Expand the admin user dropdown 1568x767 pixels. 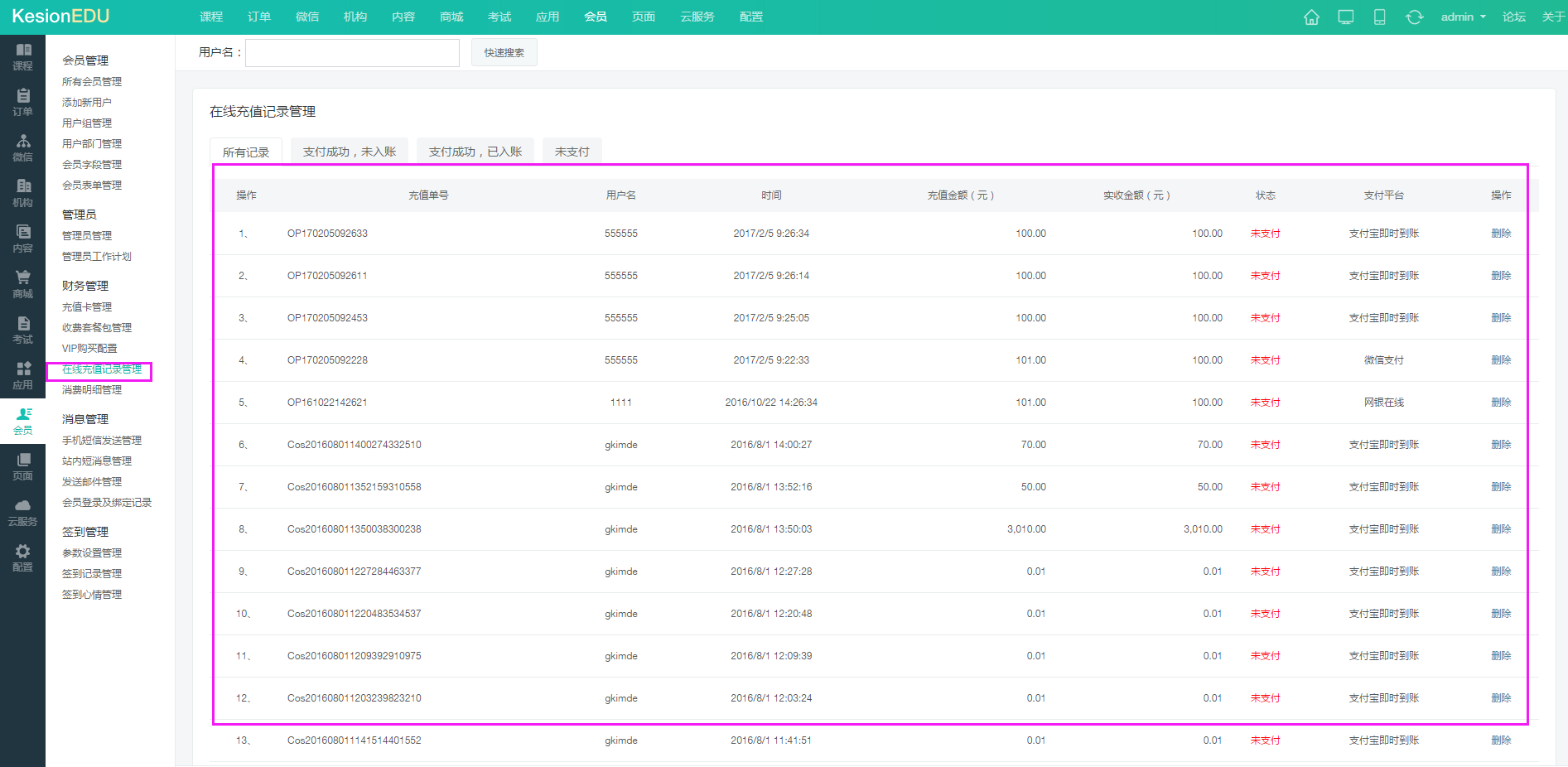click(1463, 17)
